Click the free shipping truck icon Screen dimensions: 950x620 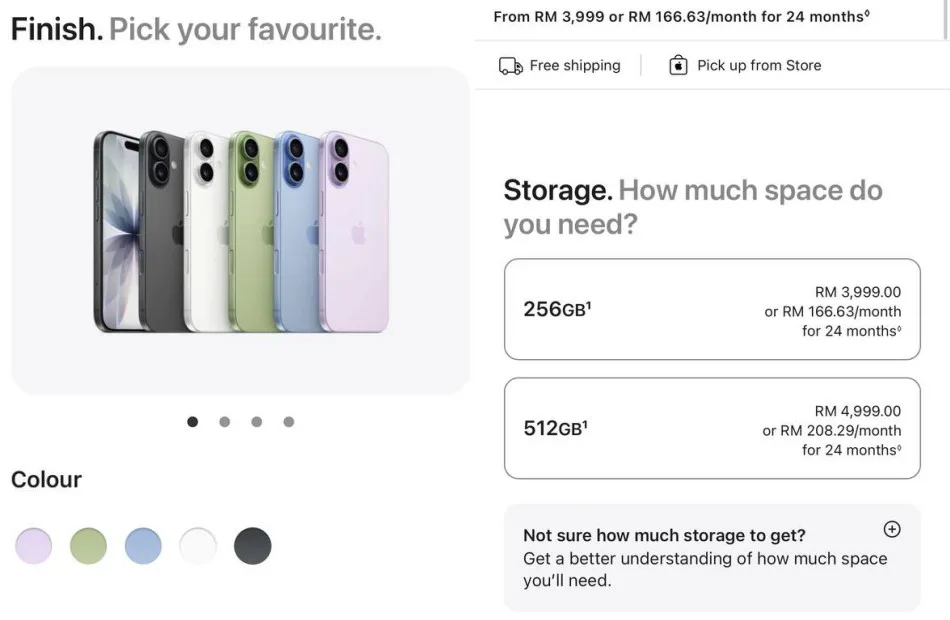(x=511, y=66)
